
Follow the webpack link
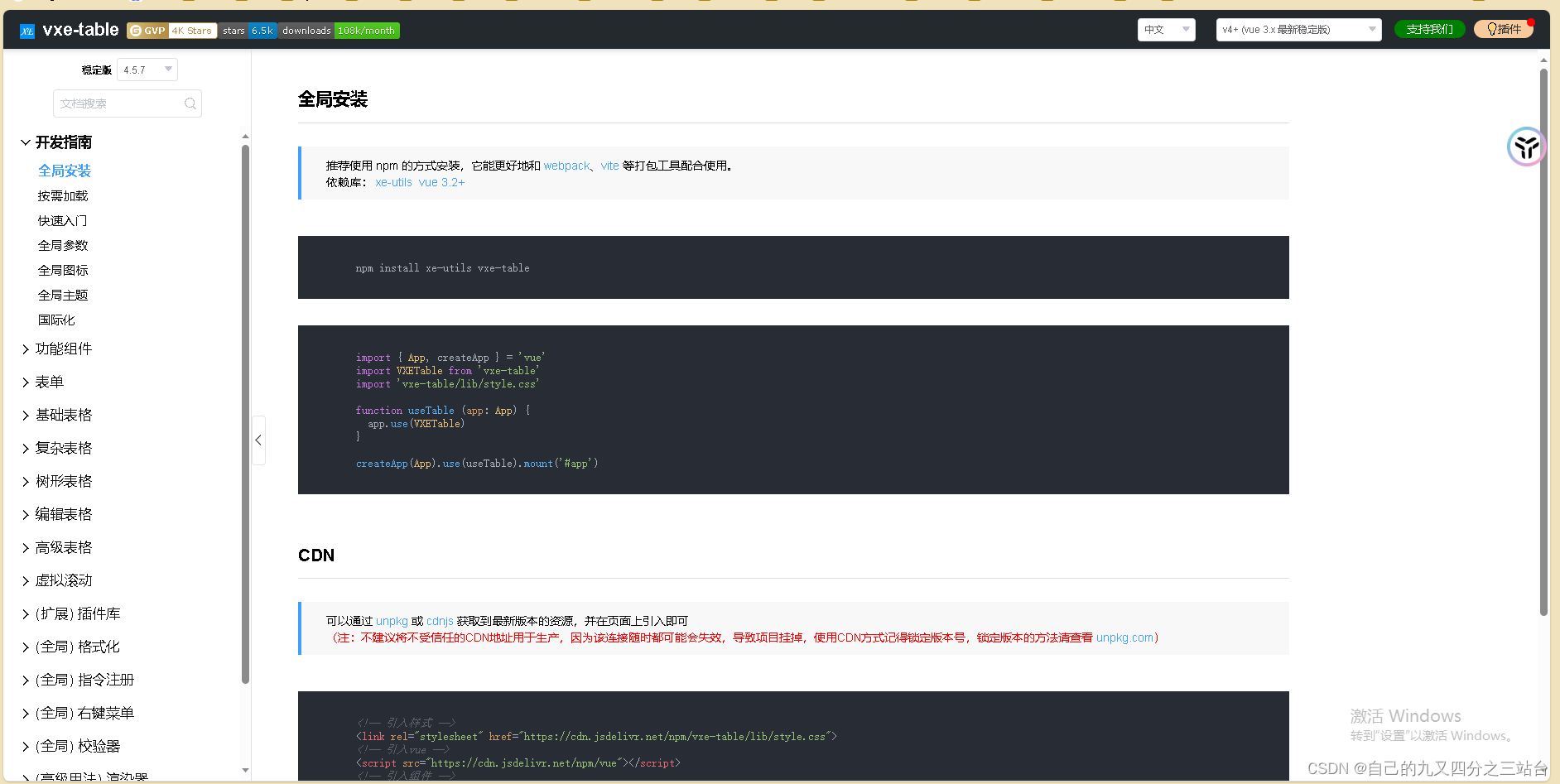567,166
